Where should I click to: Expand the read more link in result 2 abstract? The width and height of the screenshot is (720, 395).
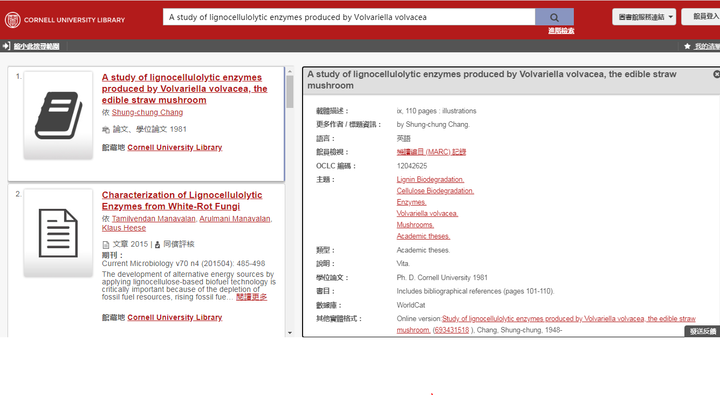(x=251, y=297)
